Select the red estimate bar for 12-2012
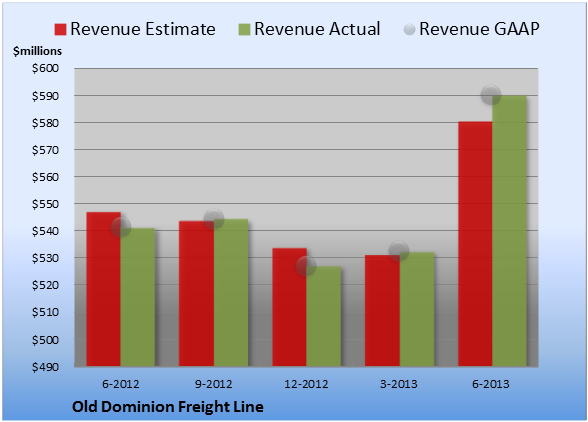The width and height of the screenshot is (588, 422). [290, 307]
